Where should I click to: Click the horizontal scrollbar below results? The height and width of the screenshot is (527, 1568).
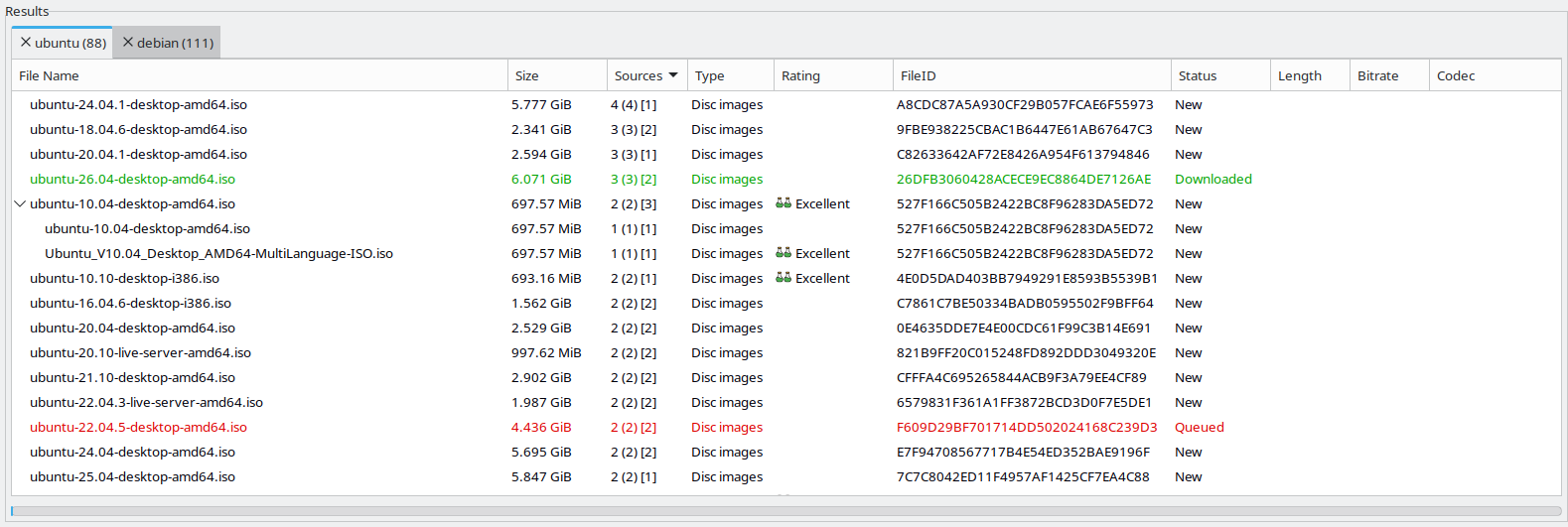point(785,511)
